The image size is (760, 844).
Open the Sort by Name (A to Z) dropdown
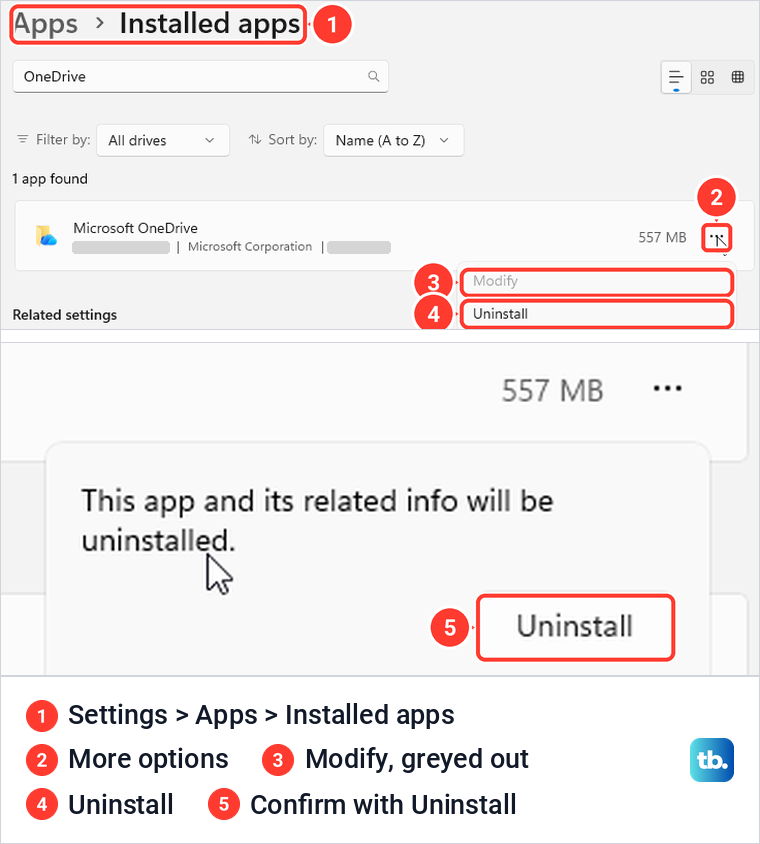tap(393, 140)
